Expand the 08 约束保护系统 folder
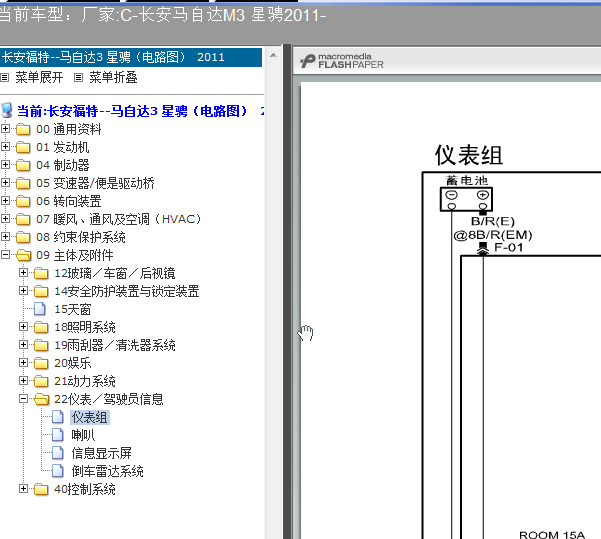601x539 pixels. (x=5, y=237)
